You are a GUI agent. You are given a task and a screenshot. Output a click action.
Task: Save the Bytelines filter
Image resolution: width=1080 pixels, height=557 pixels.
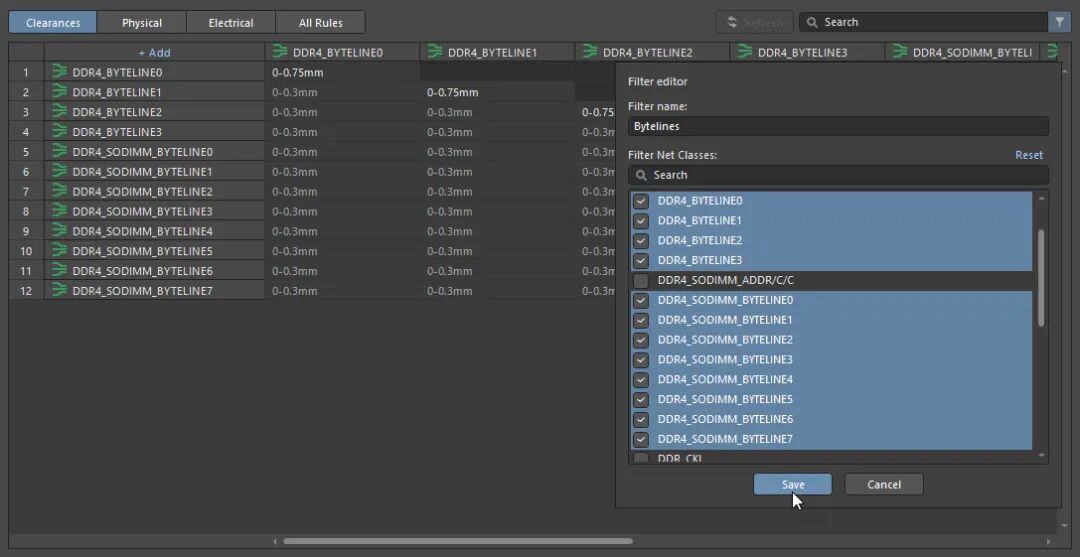793,484
